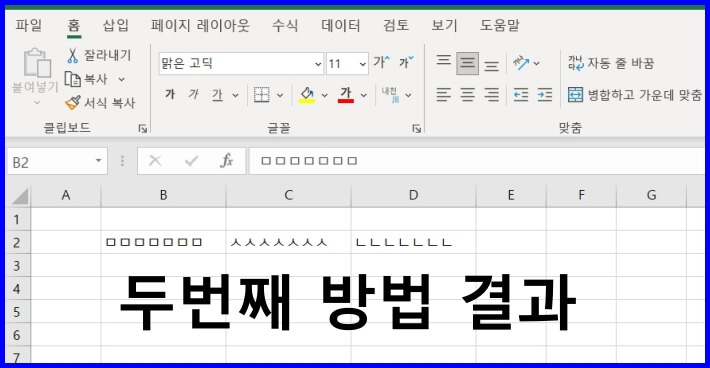The width and height of the screenshot is (710, 368).
Task: Expand the underline style dropdown
Action: point(235,95)
